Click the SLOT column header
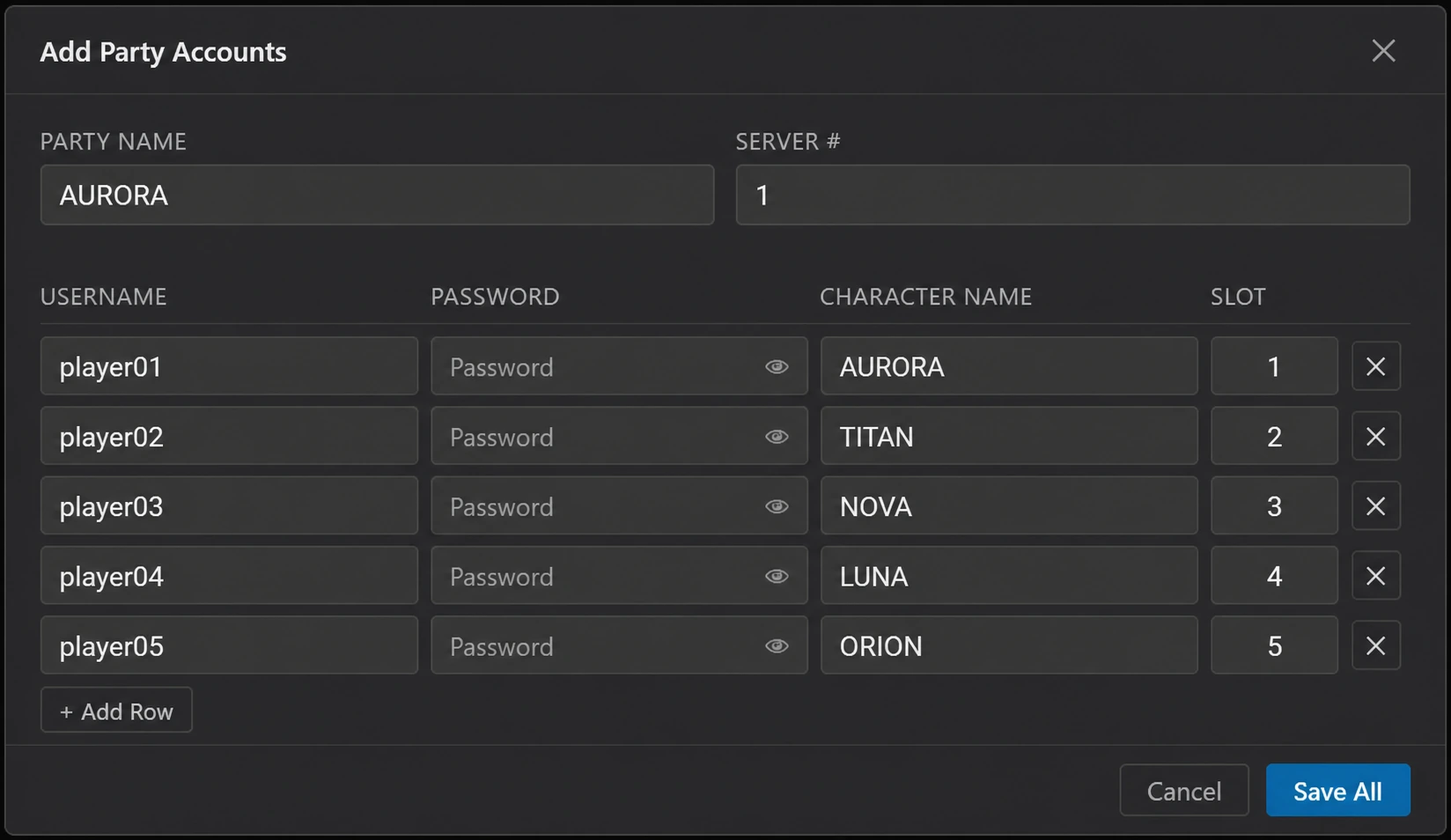This screenshot has width=1451, height=840. pos(1238,297)
